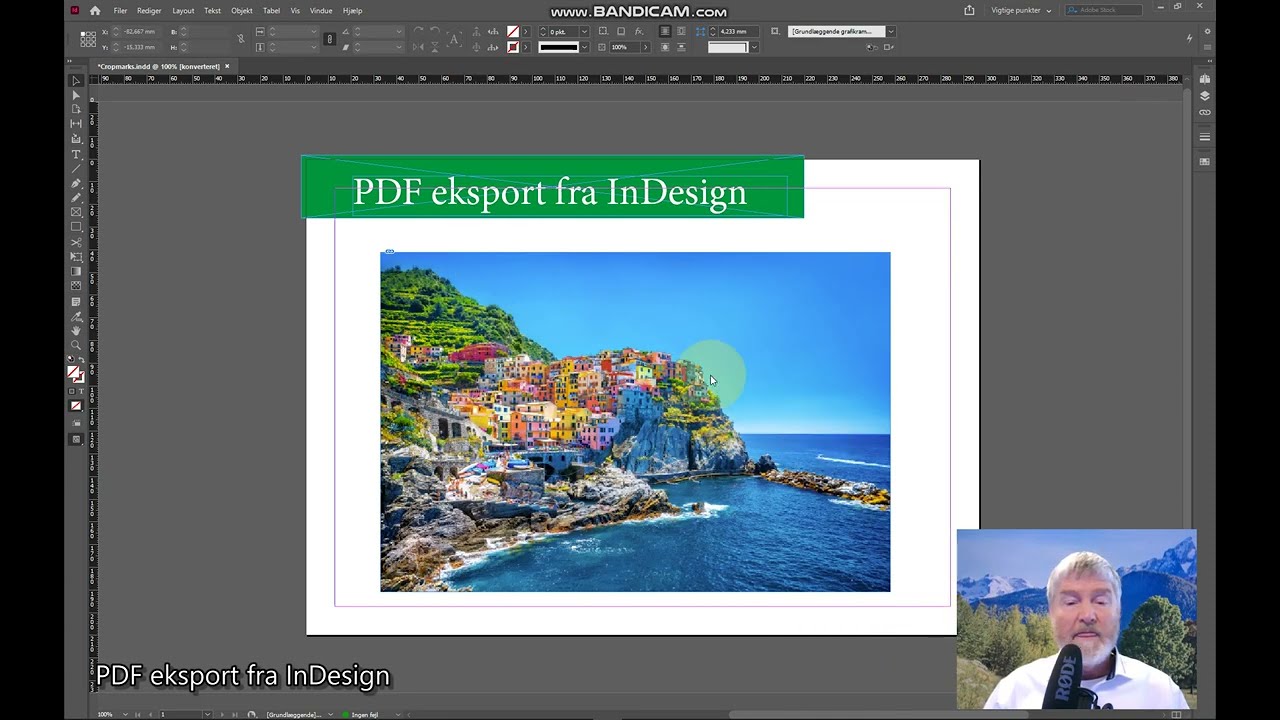This screenshot has width=1280, height=720.
Task: Open the control panel settings gear
Action: [x=1208, y=31]
